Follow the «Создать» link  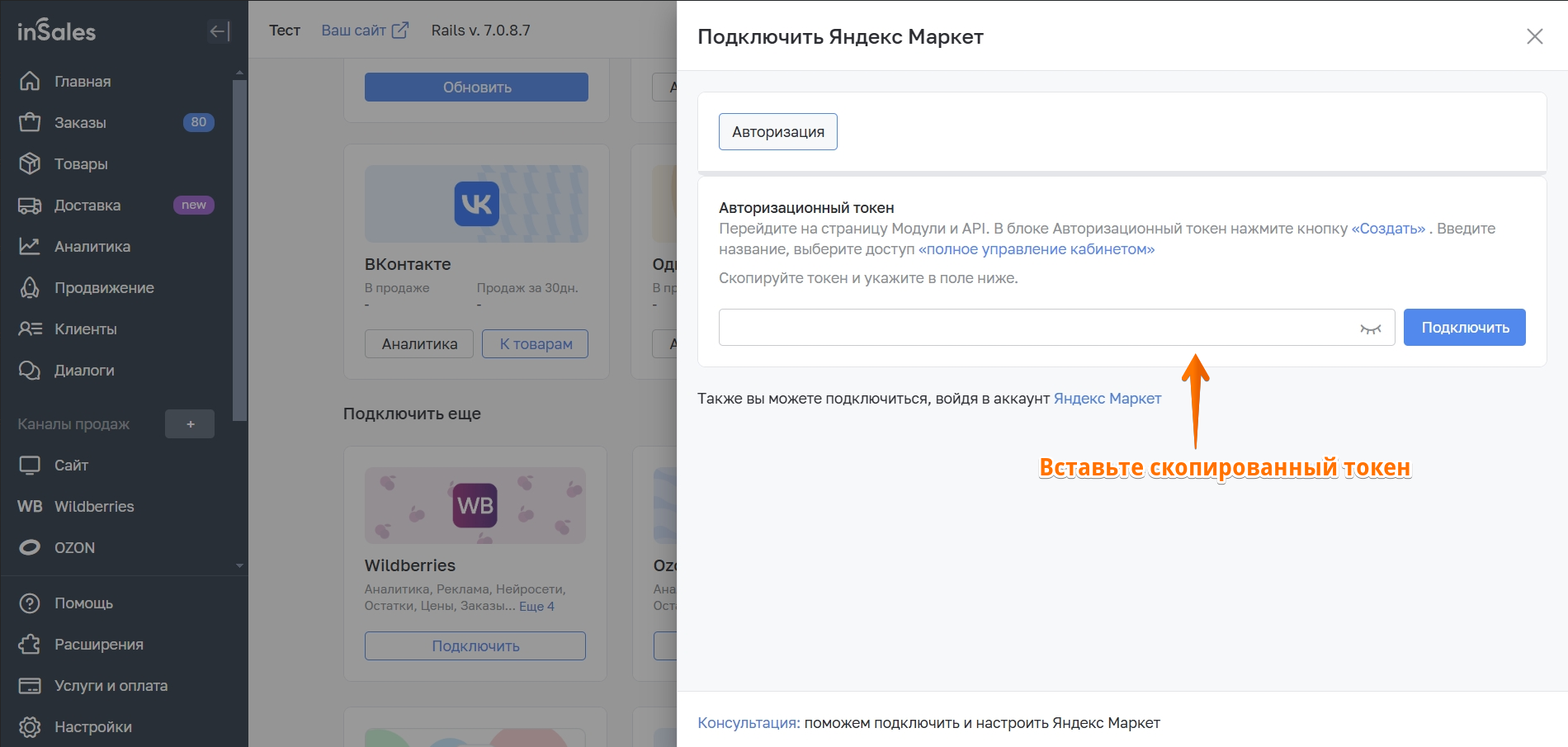[x=1388, y=229]
